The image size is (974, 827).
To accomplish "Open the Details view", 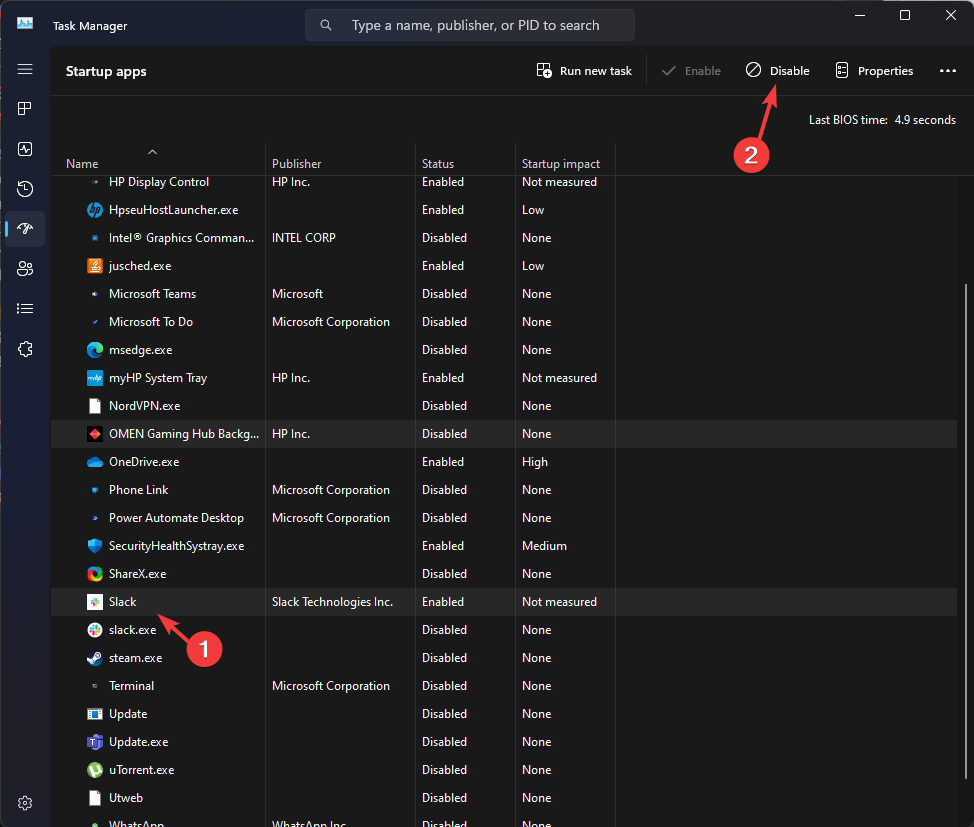I will (x=25, y=308).
